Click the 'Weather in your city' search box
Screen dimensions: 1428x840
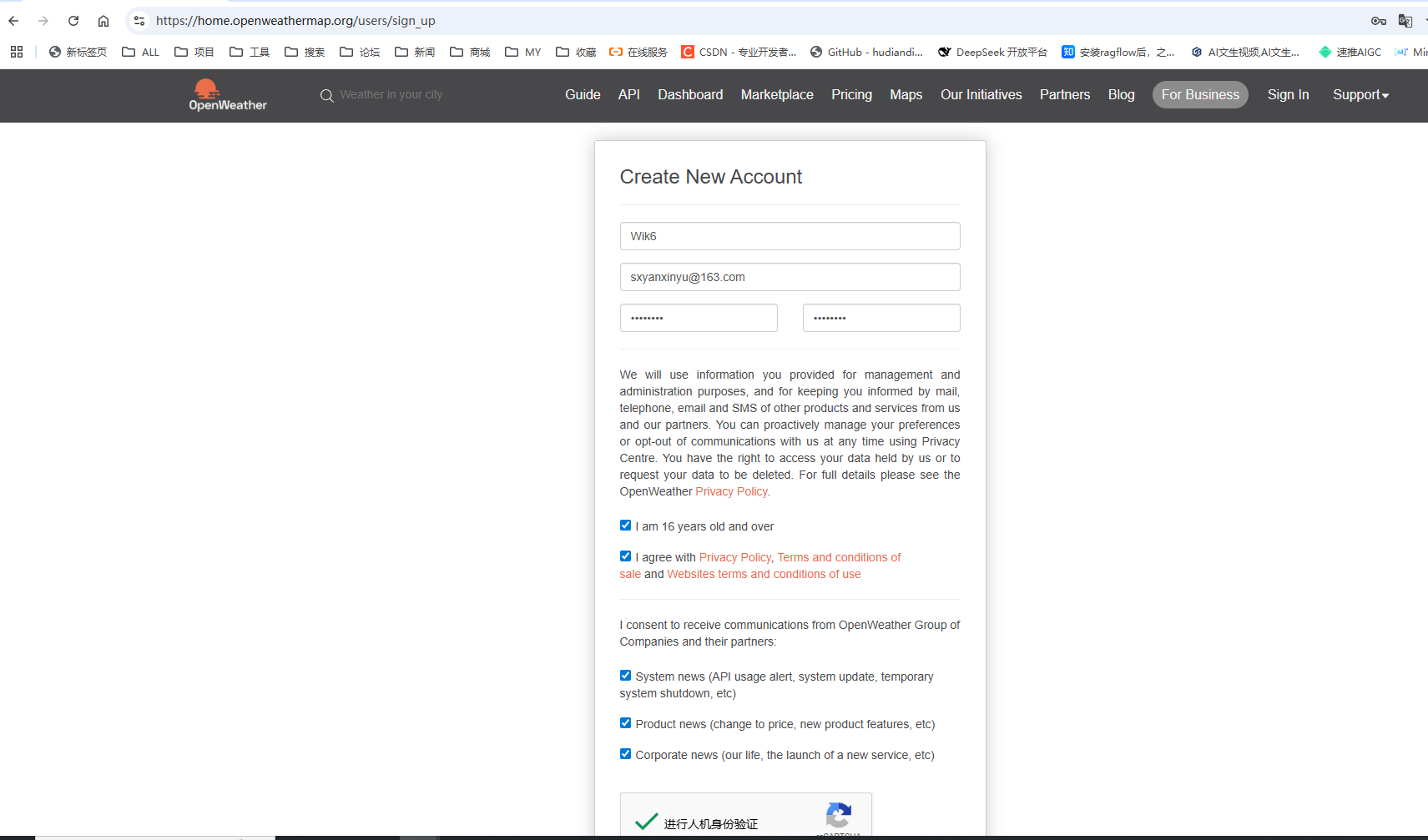pos(391,95)
